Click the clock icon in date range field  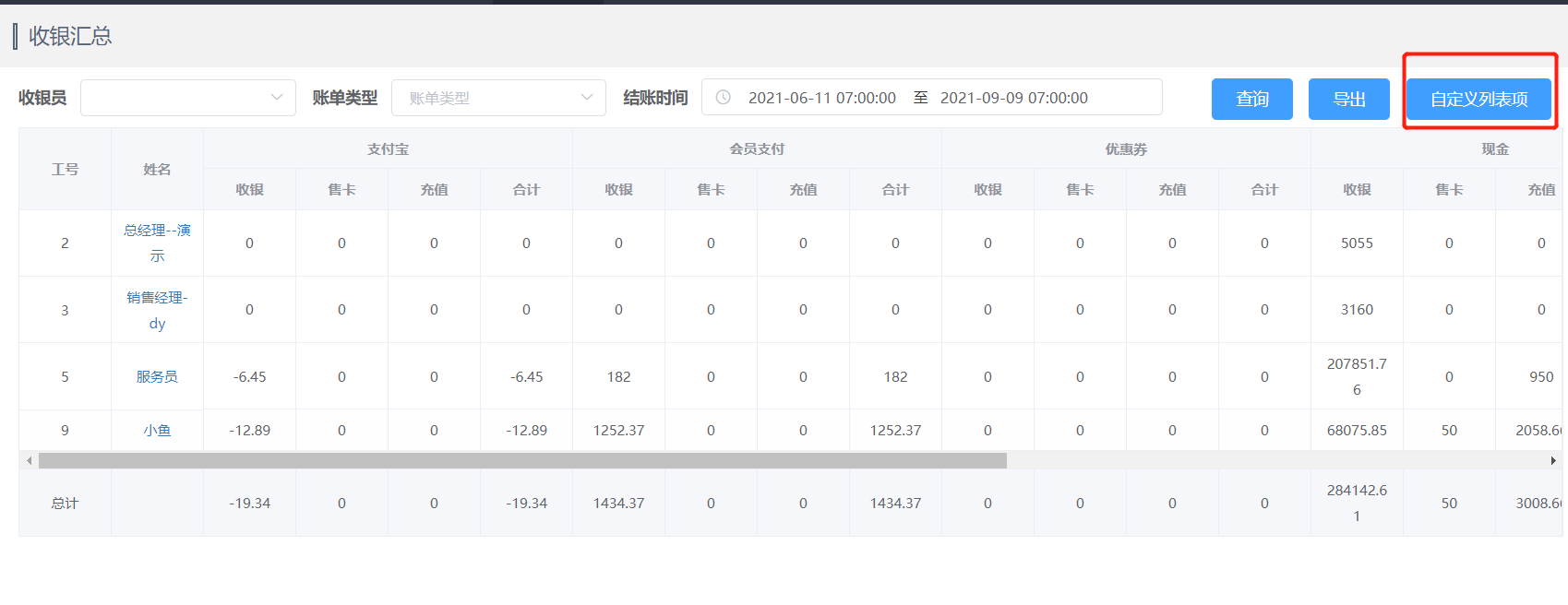[x=724, y=97]
